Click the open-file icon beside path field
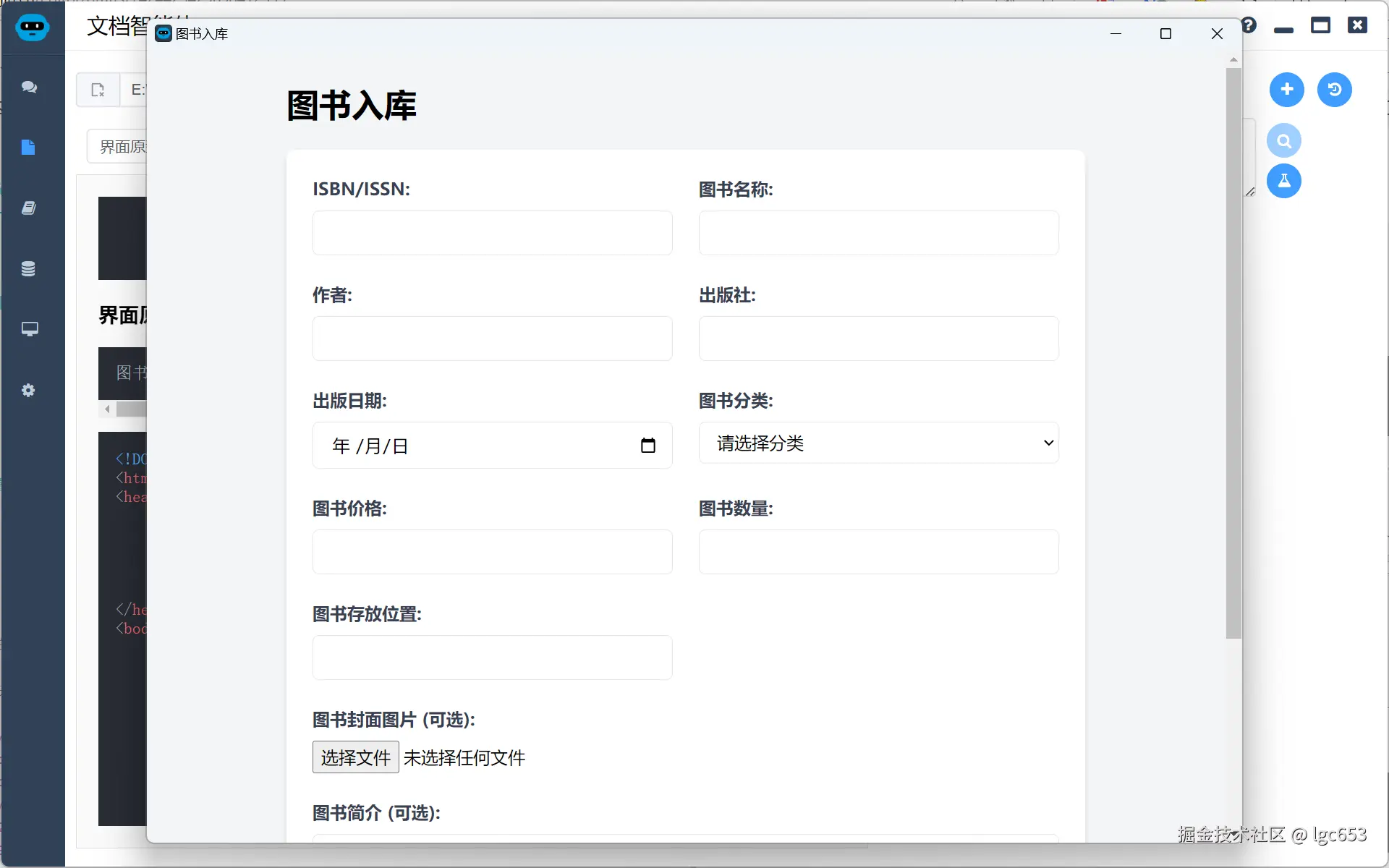 [98, 90]
